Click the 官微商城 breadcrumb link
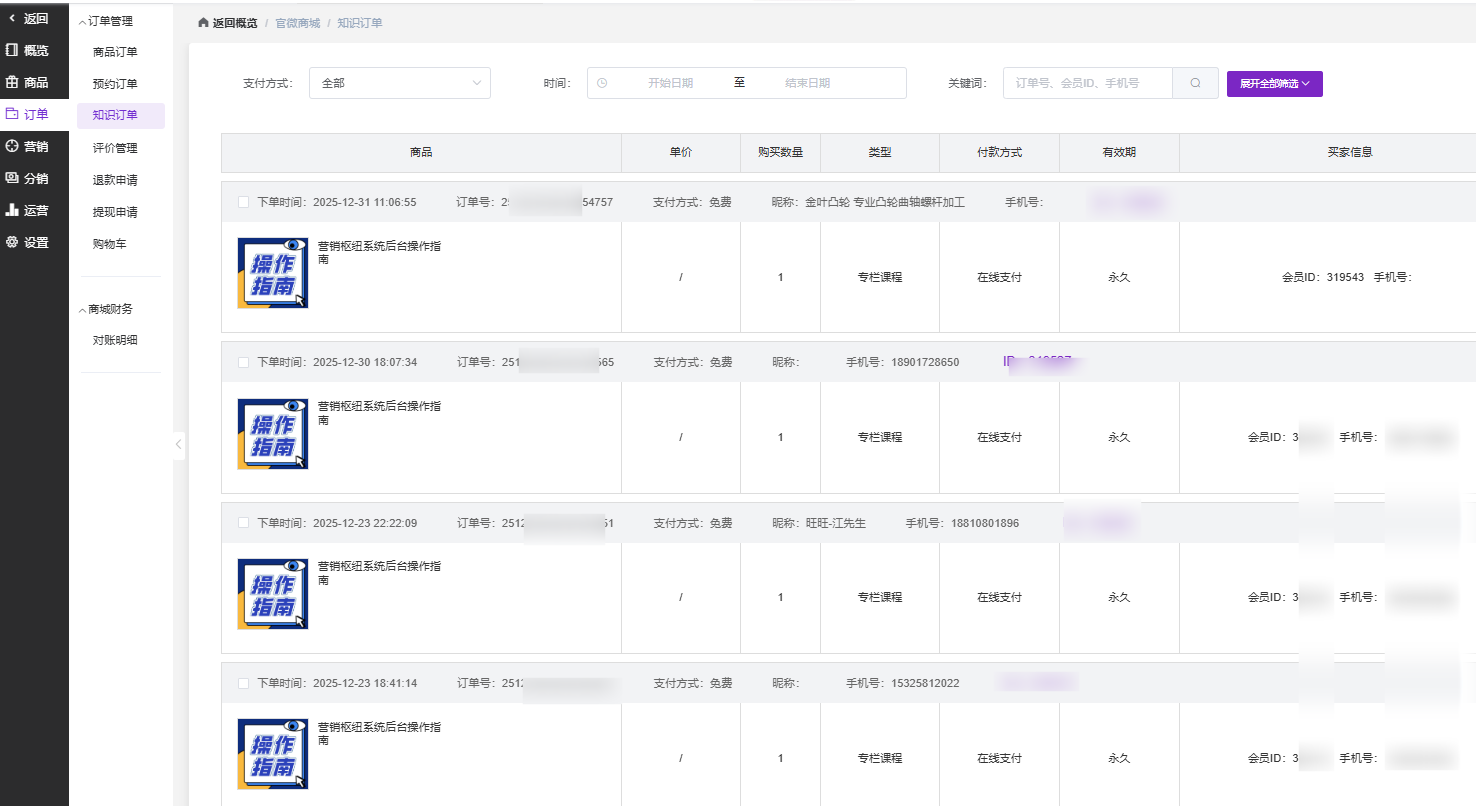This screenshot has height=806, width=1476. click(x=298, y=23)
